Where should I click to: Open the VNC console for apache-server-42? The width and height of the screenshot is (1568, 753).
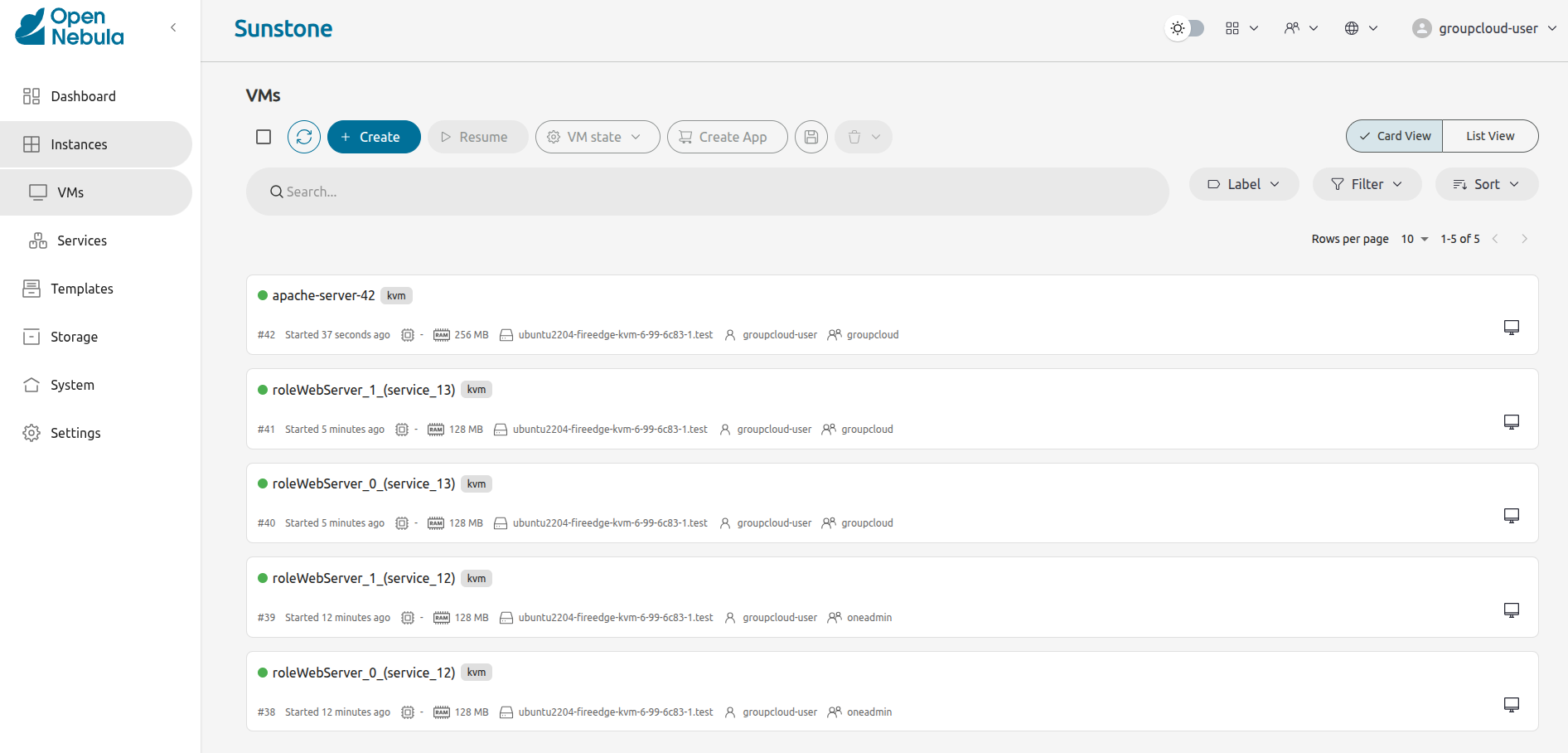click(x=1511, y=327)
